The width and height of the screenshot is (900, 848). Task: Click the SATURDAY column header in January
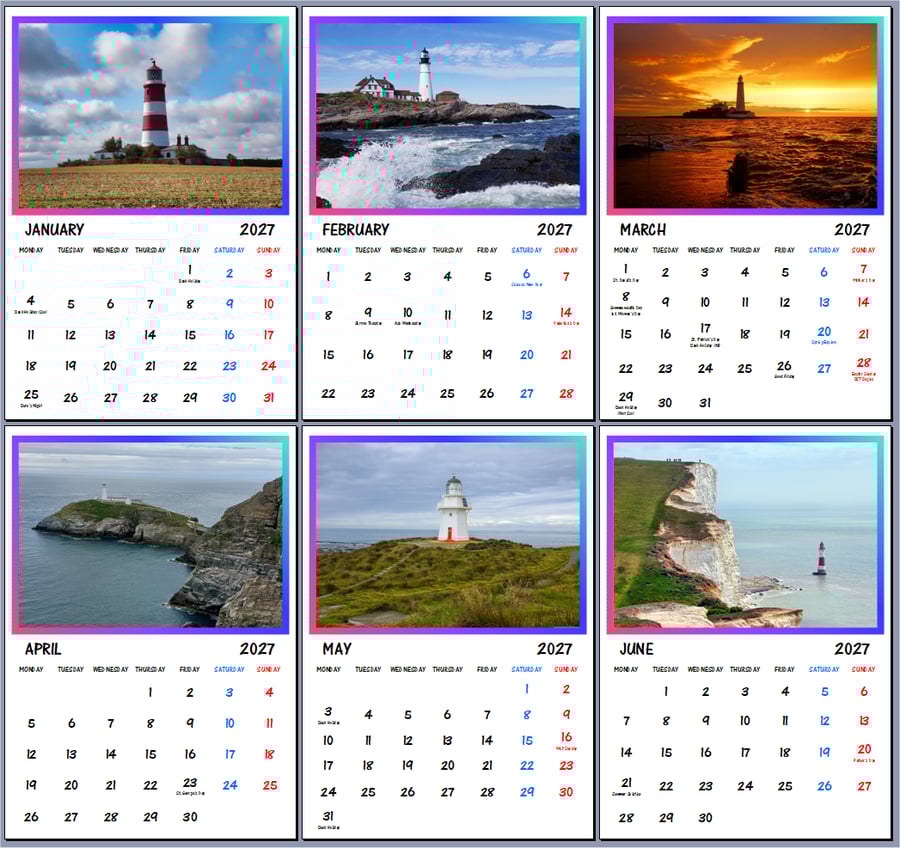pos(228,249)
